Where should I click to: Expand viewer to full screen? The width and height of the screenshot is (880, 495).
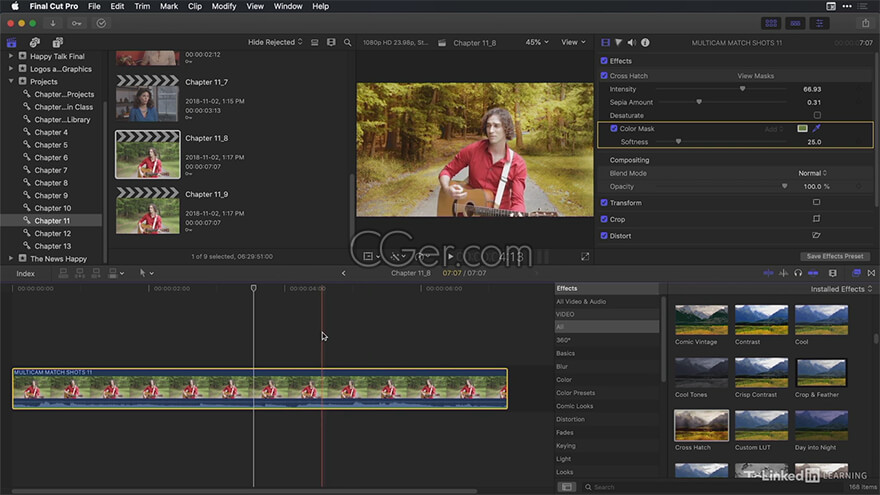pos(585,256)
